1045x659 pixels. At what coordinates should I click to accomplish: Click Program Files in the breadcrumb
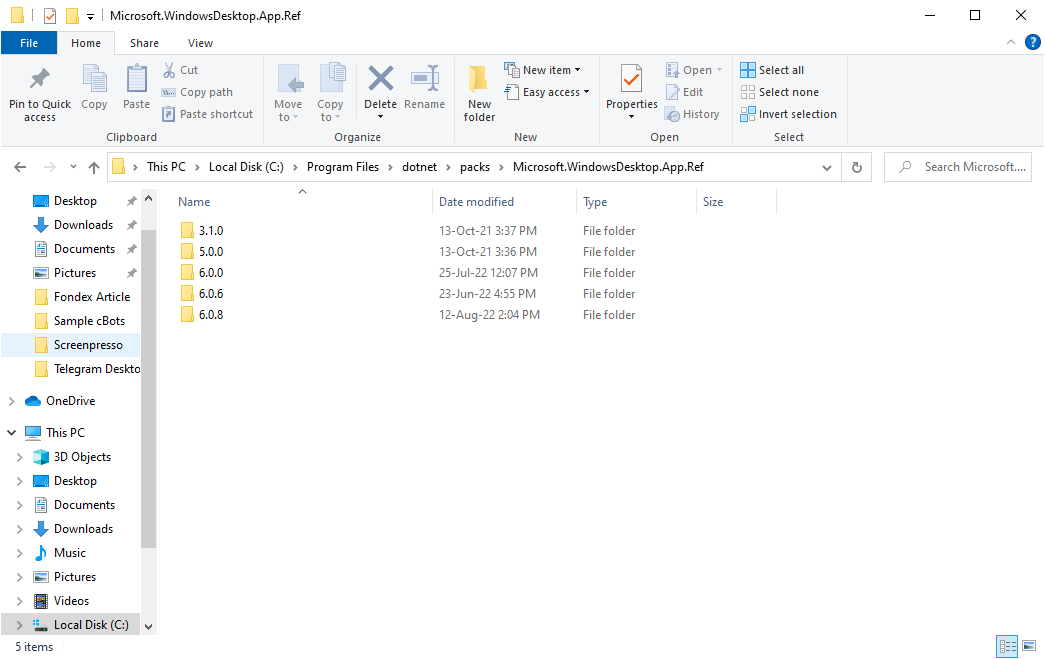click(x=343, y=167)
